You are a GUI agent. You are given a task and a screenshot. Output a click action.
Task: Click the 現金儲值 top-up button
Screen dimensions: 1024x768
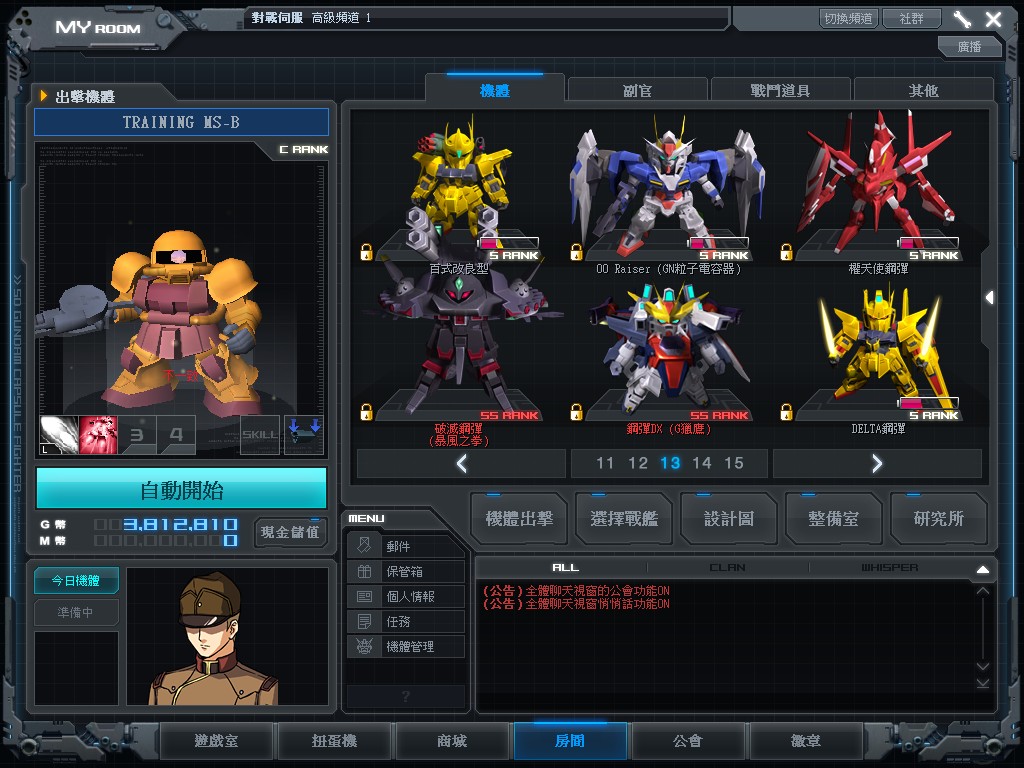point(290,532)
